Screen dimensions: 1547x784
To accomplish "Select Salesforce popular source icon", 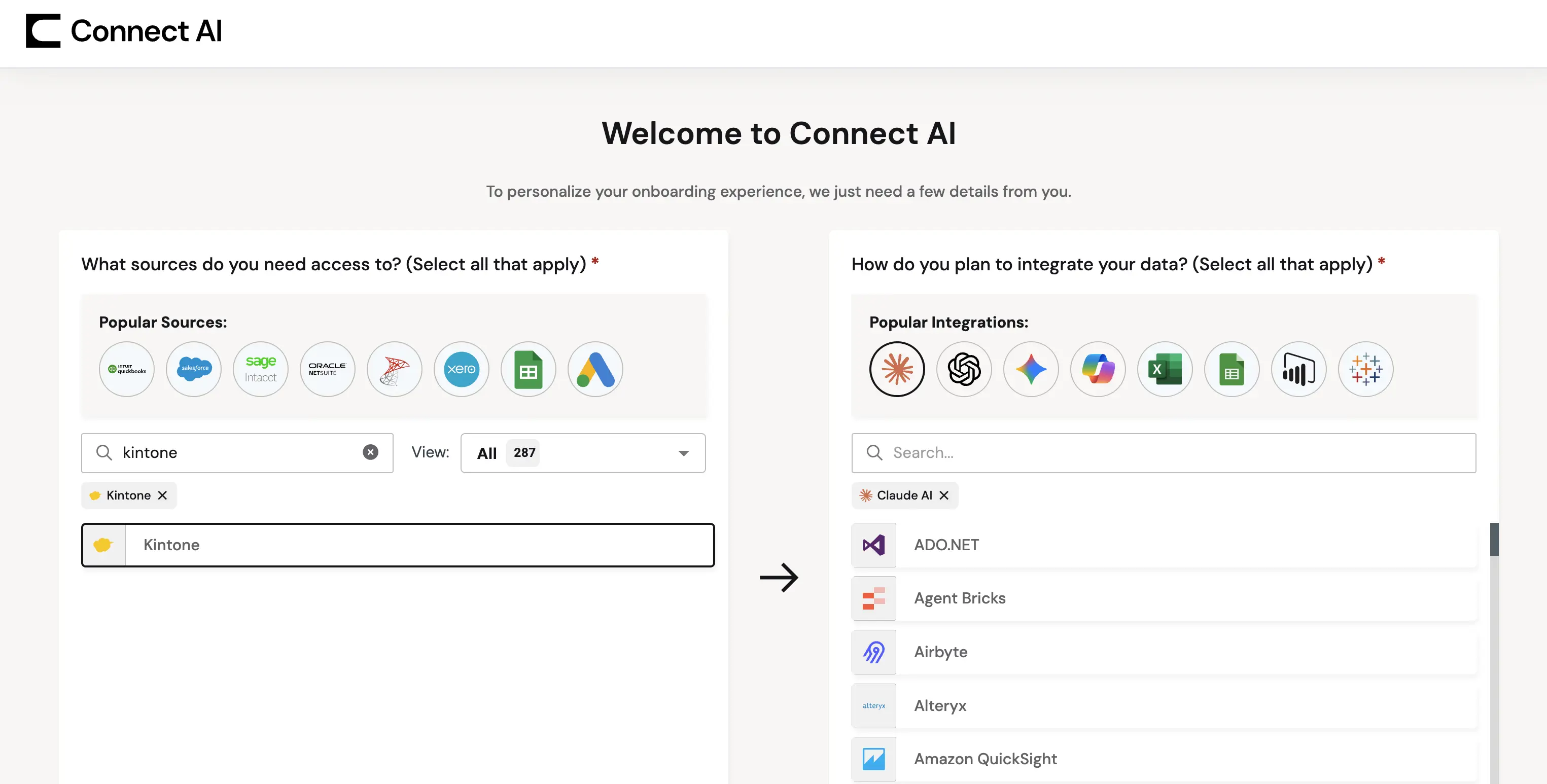I will pyautogui.click(x=193, y=369).
